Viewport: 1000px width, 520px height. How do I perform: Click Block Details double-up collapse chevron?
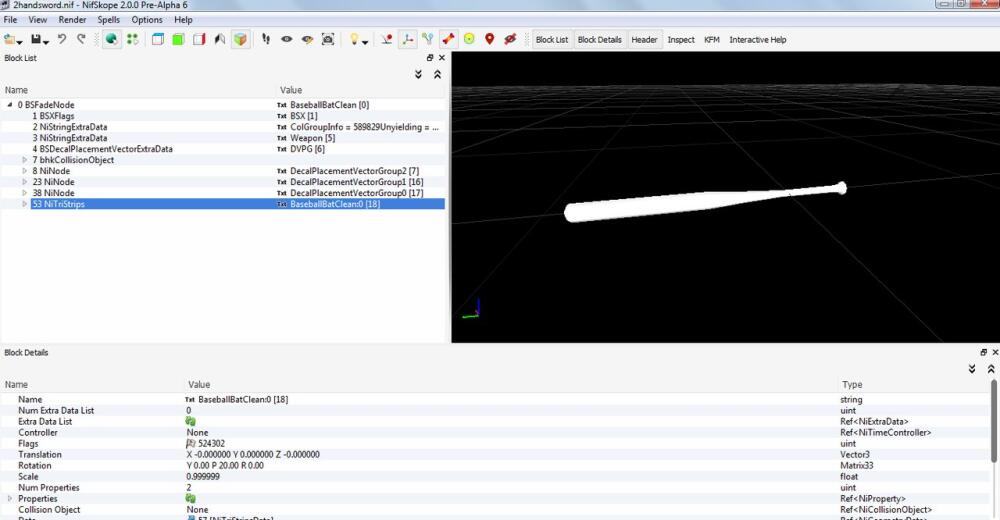[x=991, y=369]
